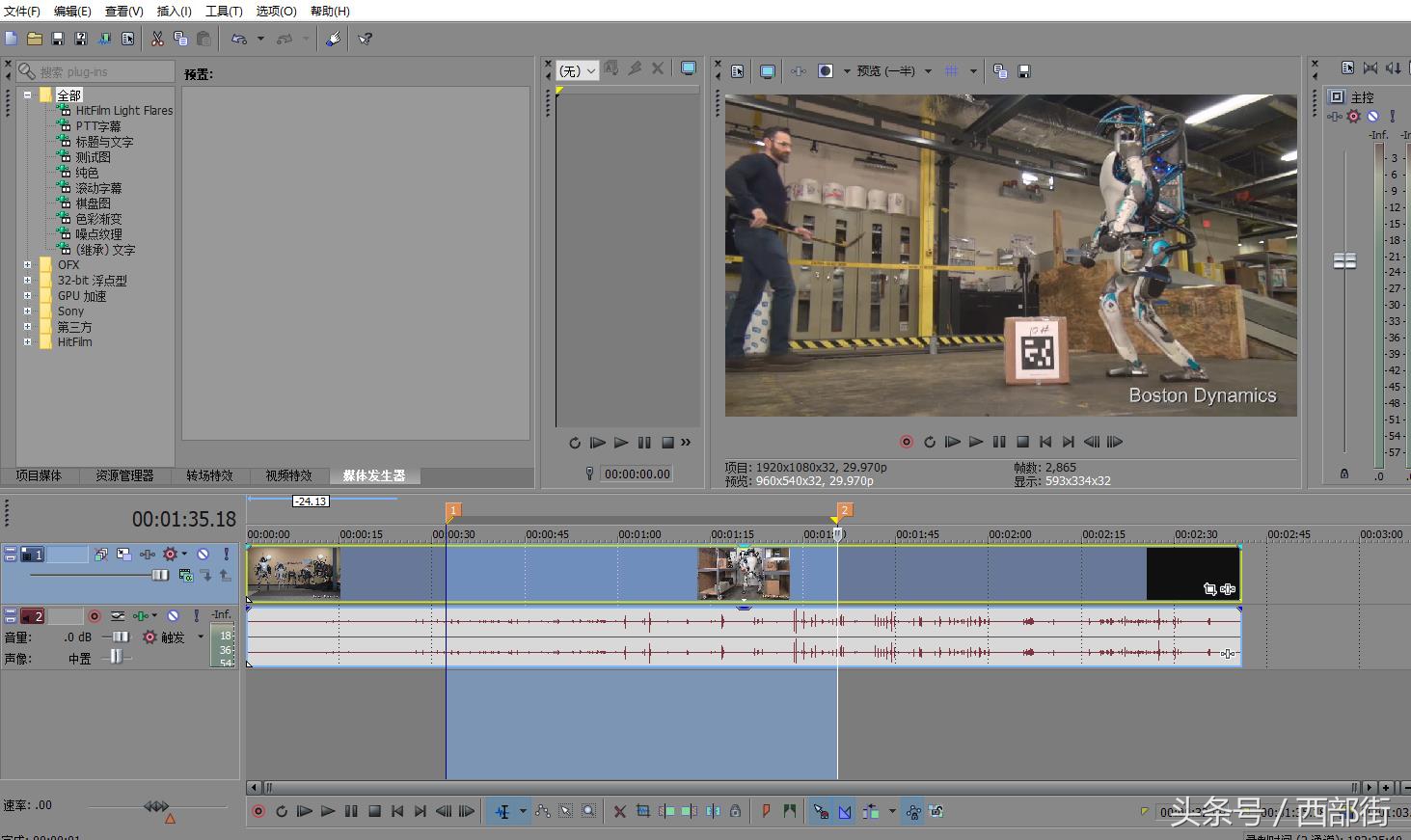
Task: Click the Zoom magnifier tool in the timeline toolbar
Action: [588, 812]
